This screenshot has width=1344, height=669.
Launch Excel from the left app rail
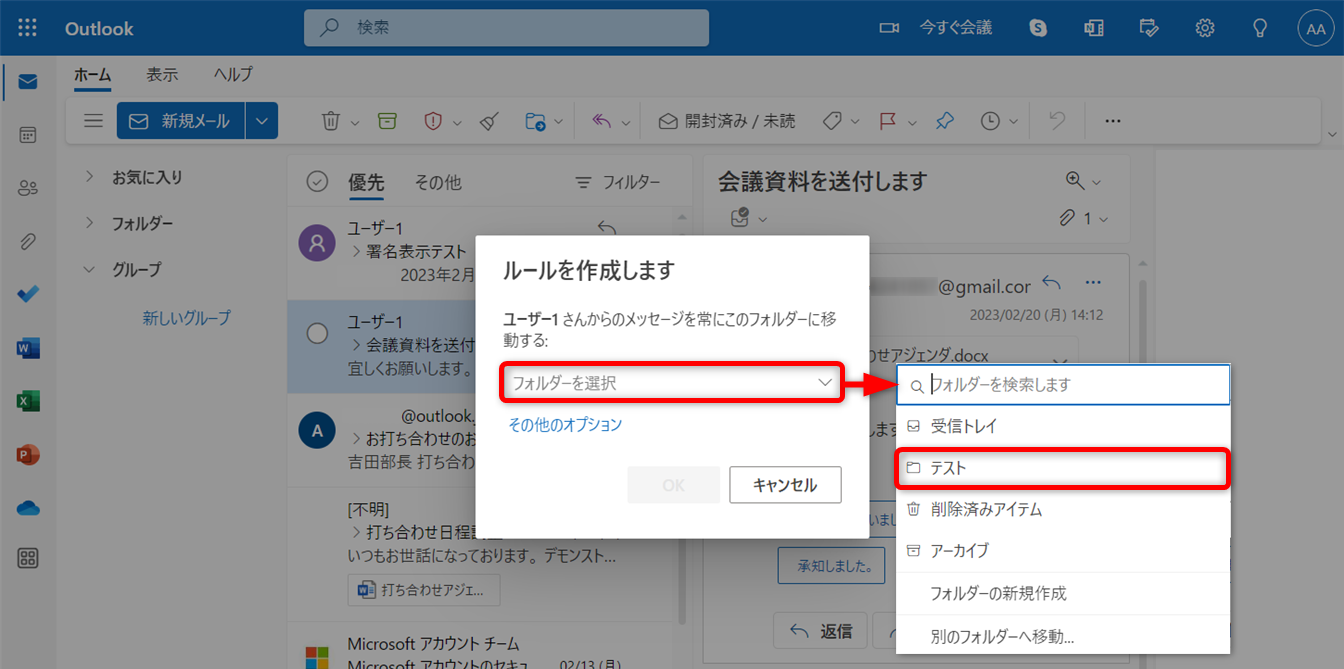click(x=28, y=401)
